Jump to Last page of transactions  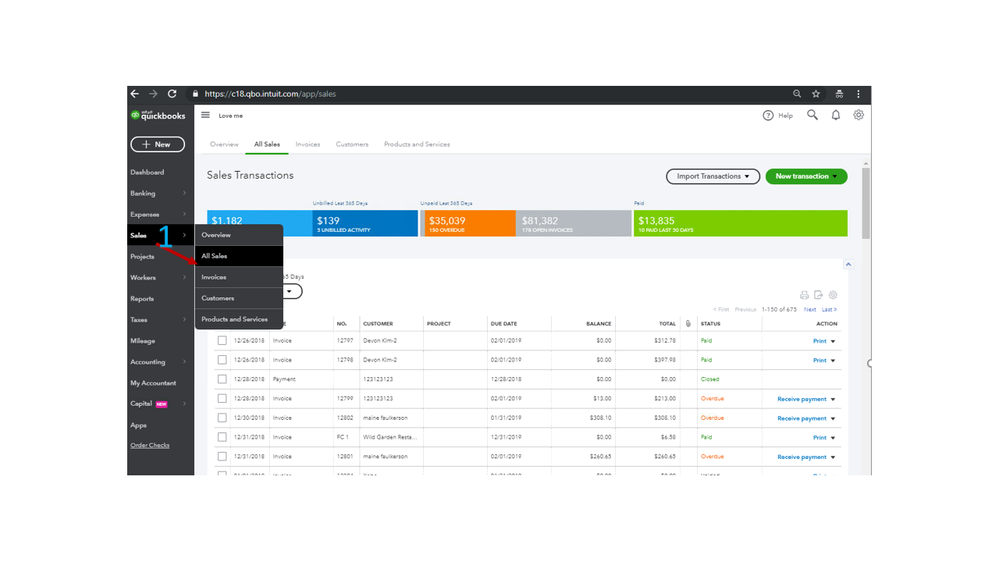[x=829, y=310]
